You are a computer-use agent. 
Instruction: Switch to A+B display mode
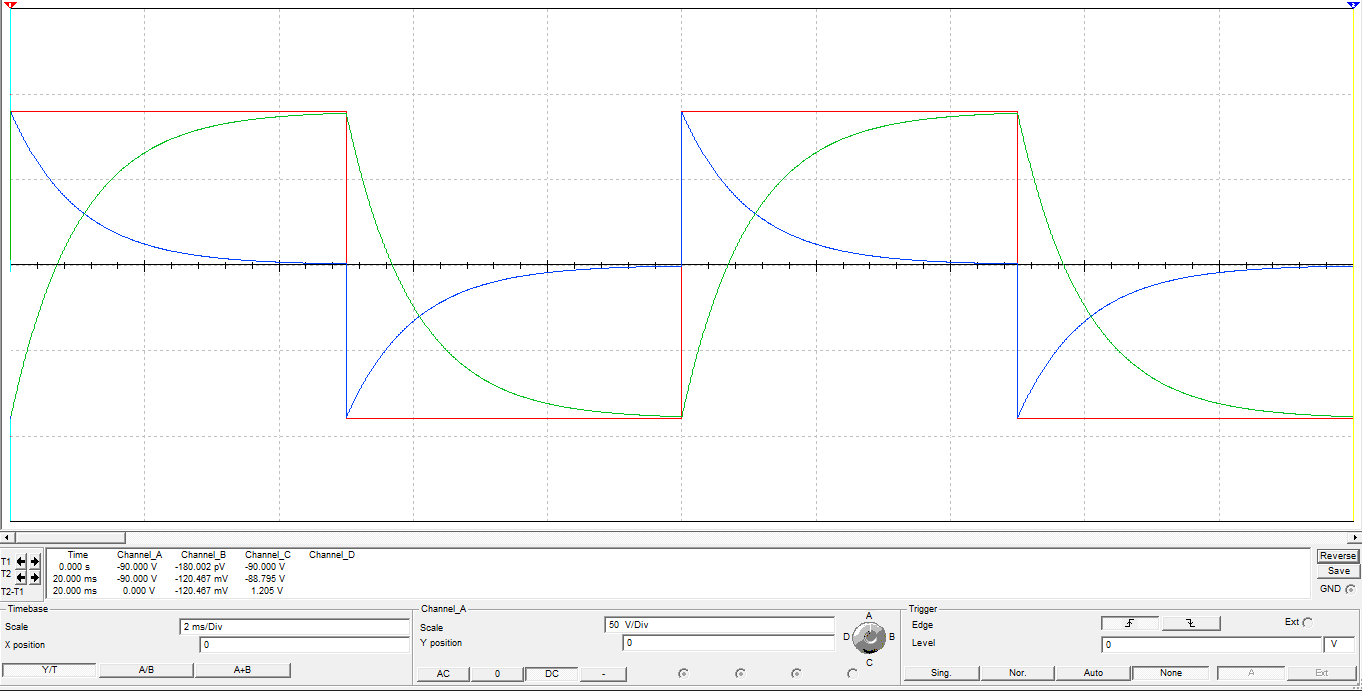(242, 670)
